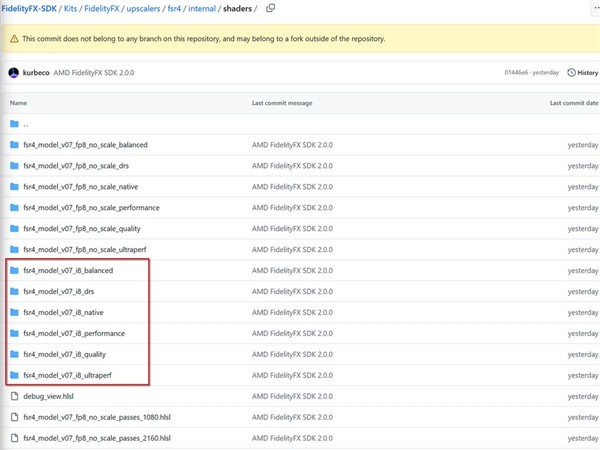Open fsr4_model_v07_fp8_no_scale_quality folder
600x450 pixels.
click(x=82, y=229)
